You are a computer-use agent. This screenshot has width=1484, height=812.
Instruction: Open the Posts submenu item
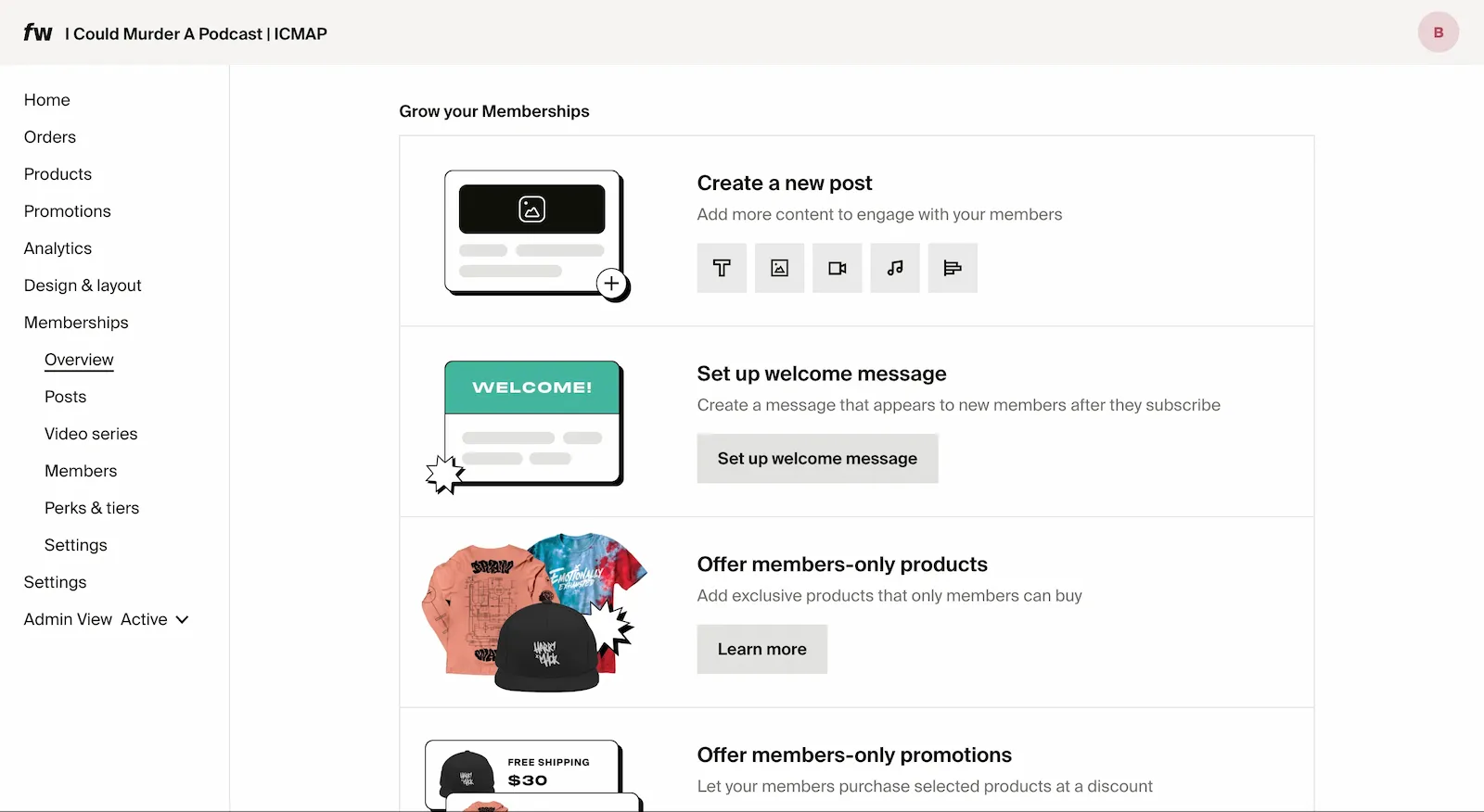click(x=65, y=397)
